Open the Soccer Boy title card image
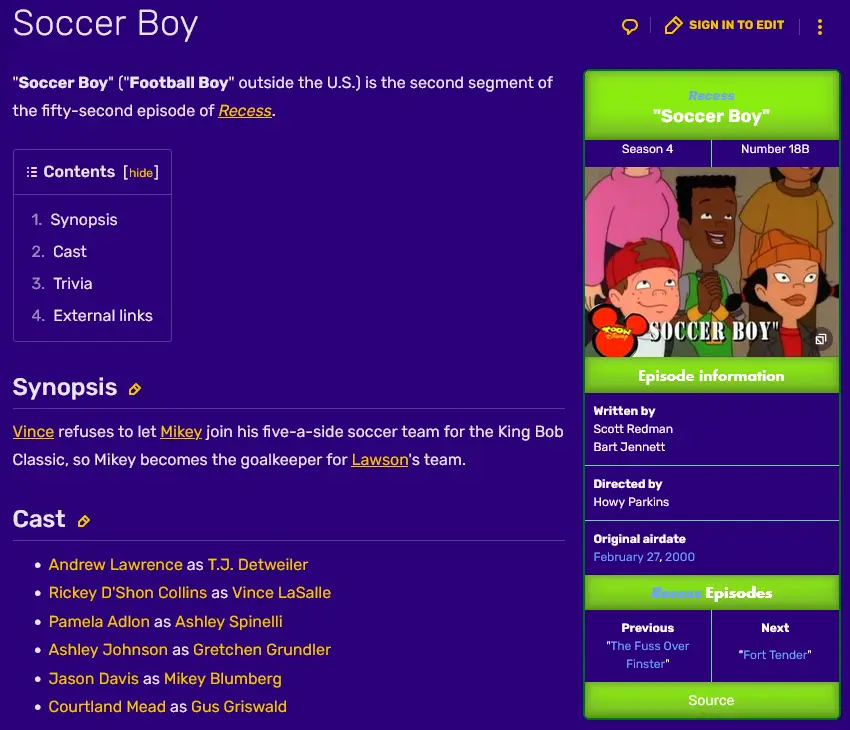 point(711,262)
